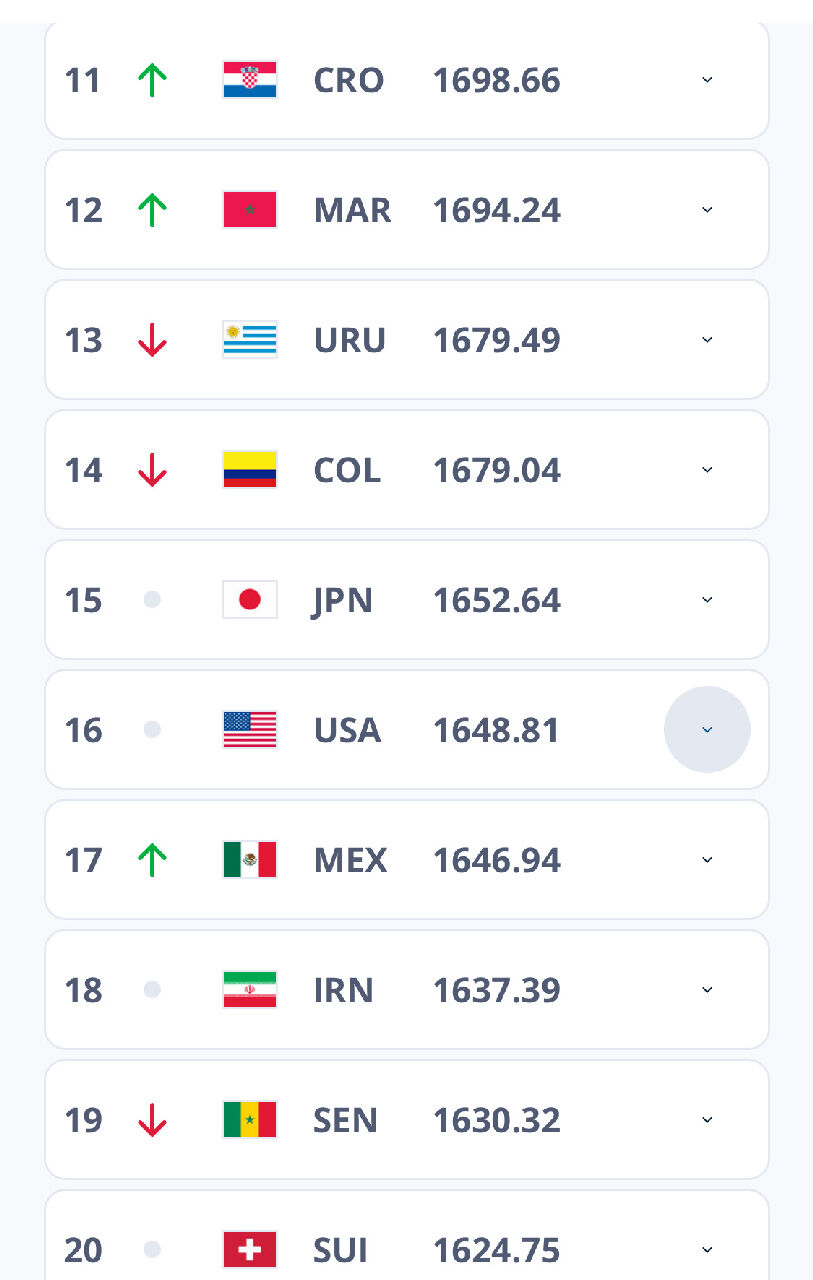Click the Mexico flag icon
Screen dimensions: 813x1280
tap(249, 860)
